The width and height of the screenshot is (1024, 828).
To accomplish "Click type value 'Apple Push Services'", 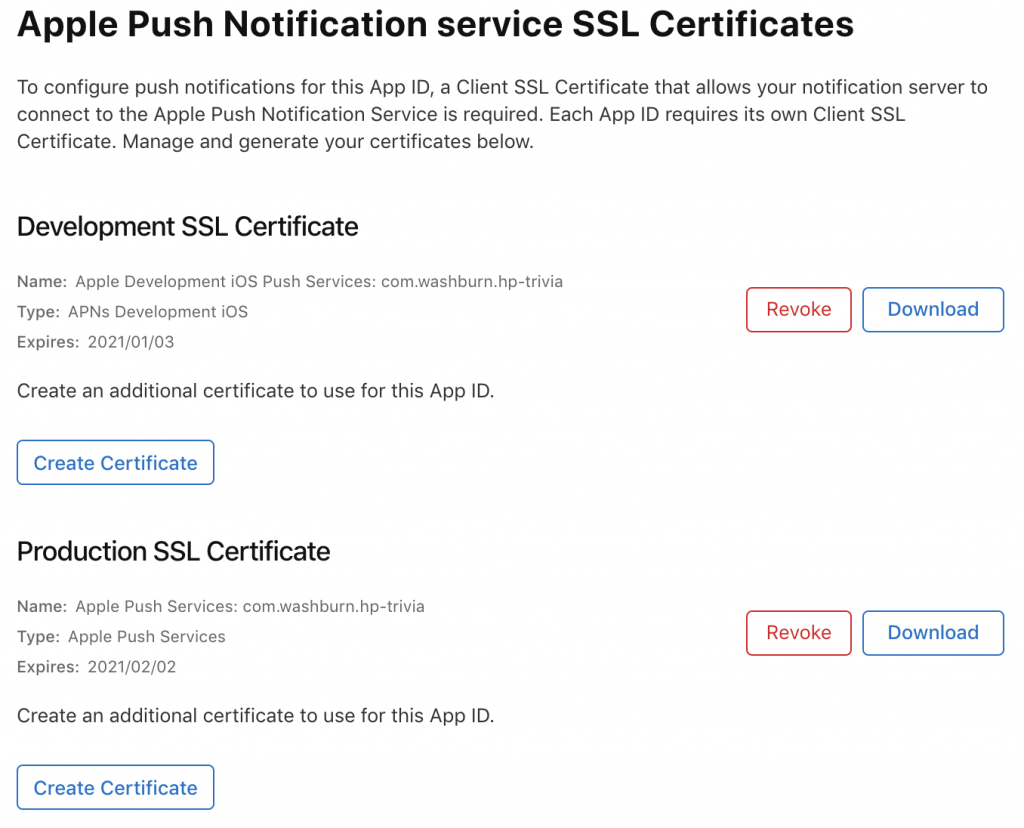I will pos(147,636).
